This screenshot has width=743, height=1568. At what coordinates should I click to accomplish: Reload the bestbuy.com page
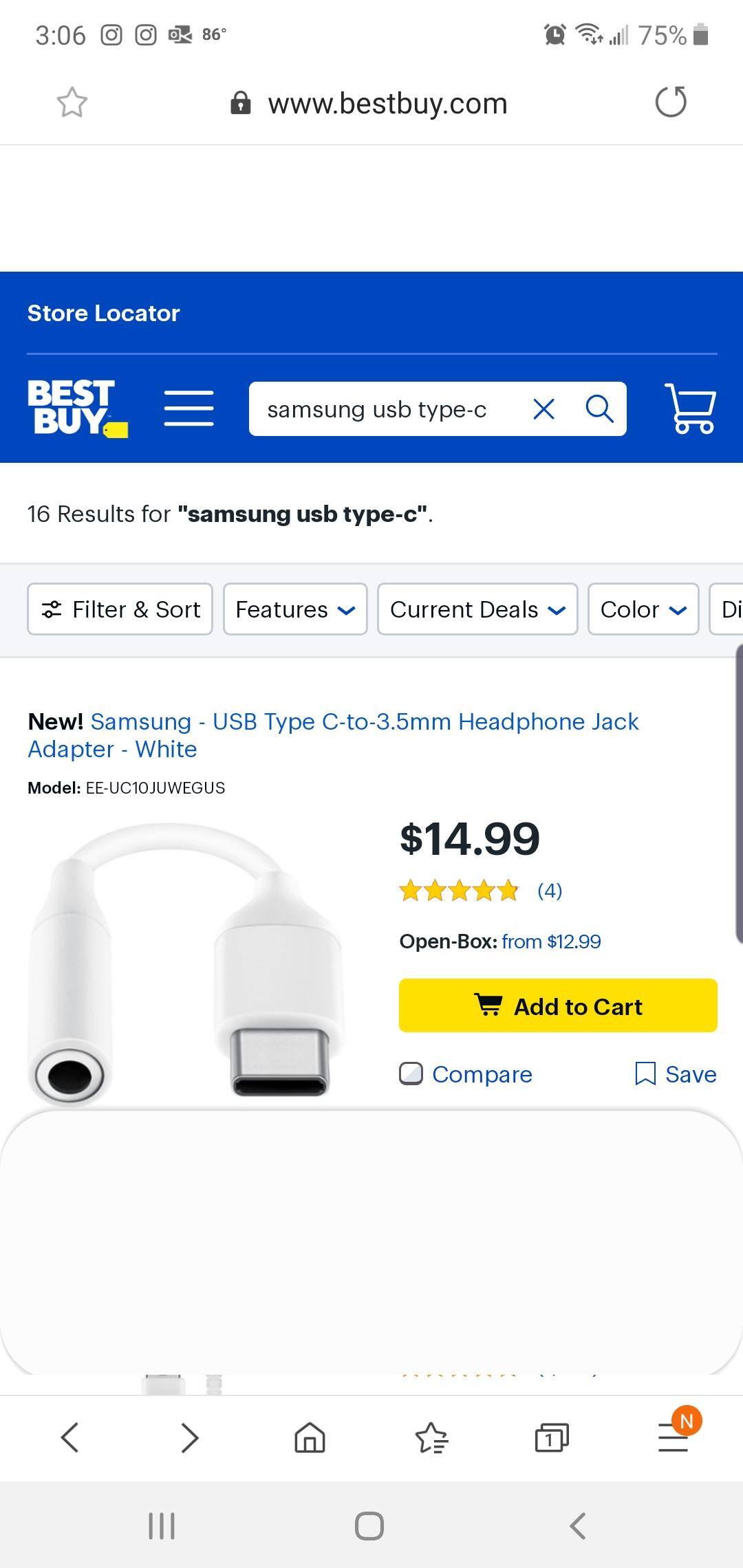(671, 102)
